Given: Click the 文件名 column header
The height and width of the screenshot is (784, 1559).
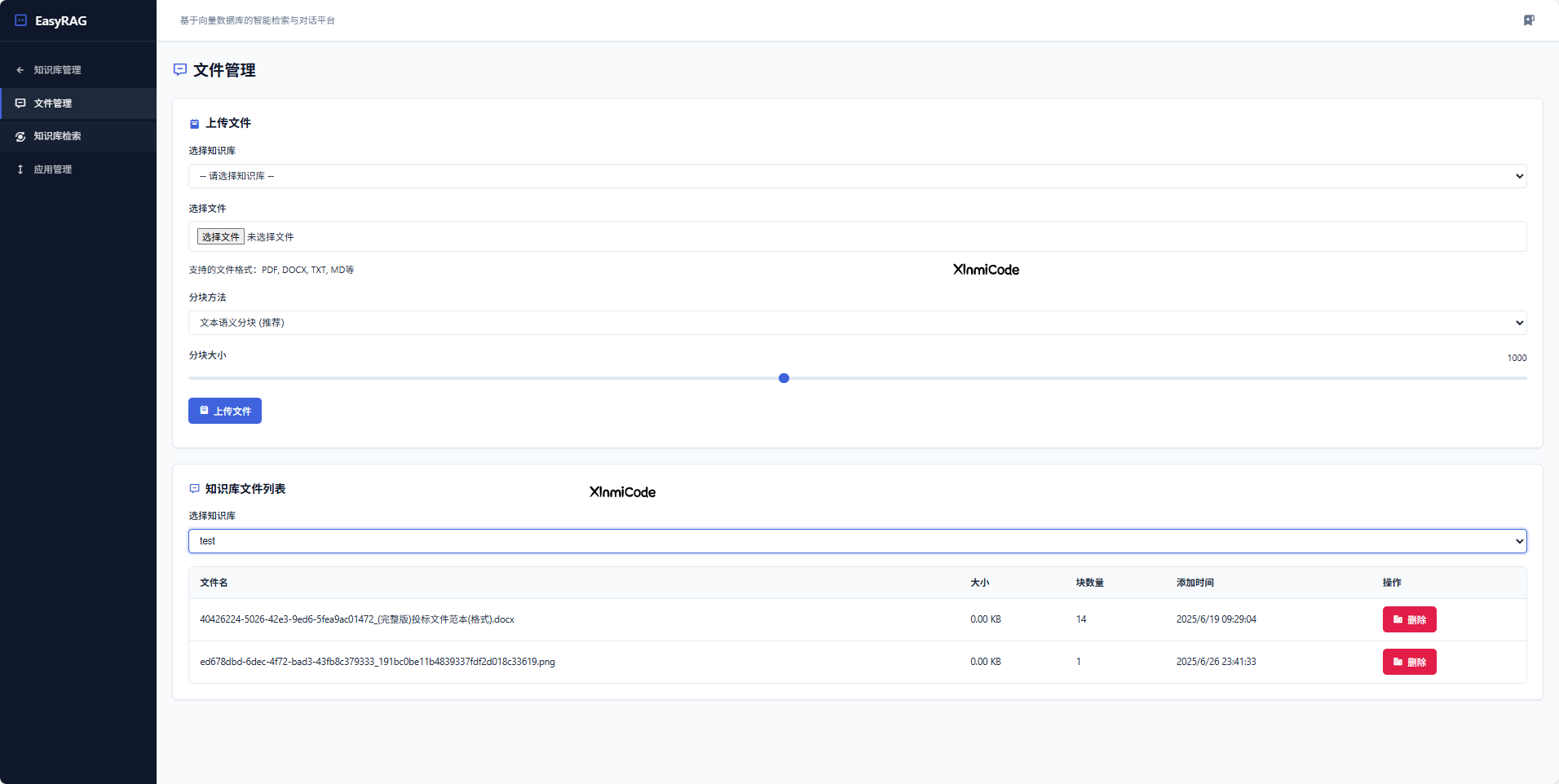Looking at the screenshot, I should coord(214,583).
